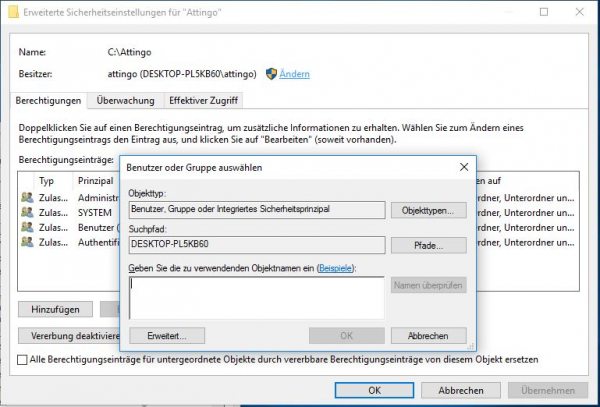Click the Ändern link to change the owner
Screen dimensions: 600x407
click(x=294, y=74)
